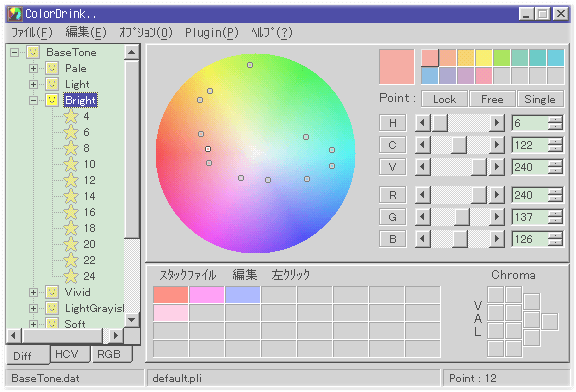Viewport: 576px width, 392px height.
Task: Click the tree scrollbar up arrow
Action: pyautogui.click(x=132, y=52)
